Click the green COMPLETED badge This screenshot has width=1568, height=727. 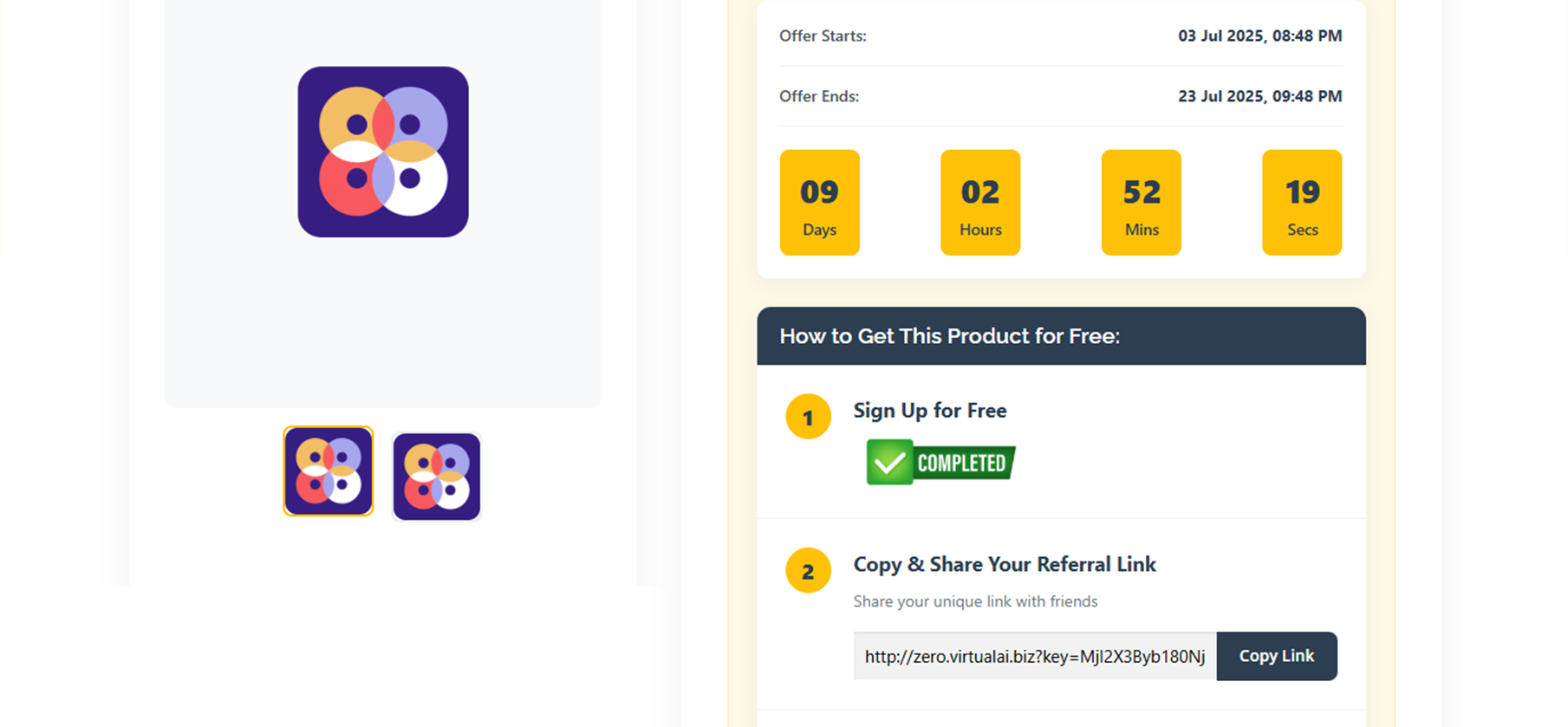[940, 462]
